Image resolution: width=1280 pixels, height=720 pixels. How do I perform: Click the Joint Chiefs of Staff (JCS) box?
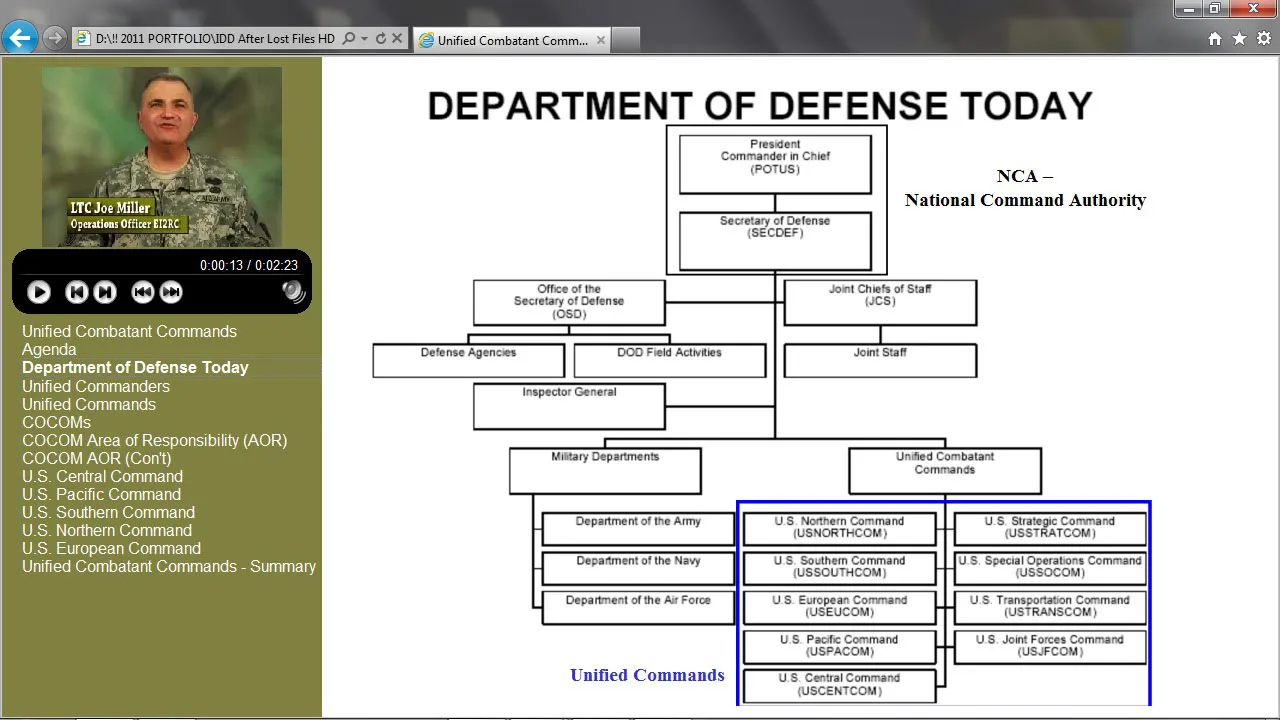[x=880, y=302]
